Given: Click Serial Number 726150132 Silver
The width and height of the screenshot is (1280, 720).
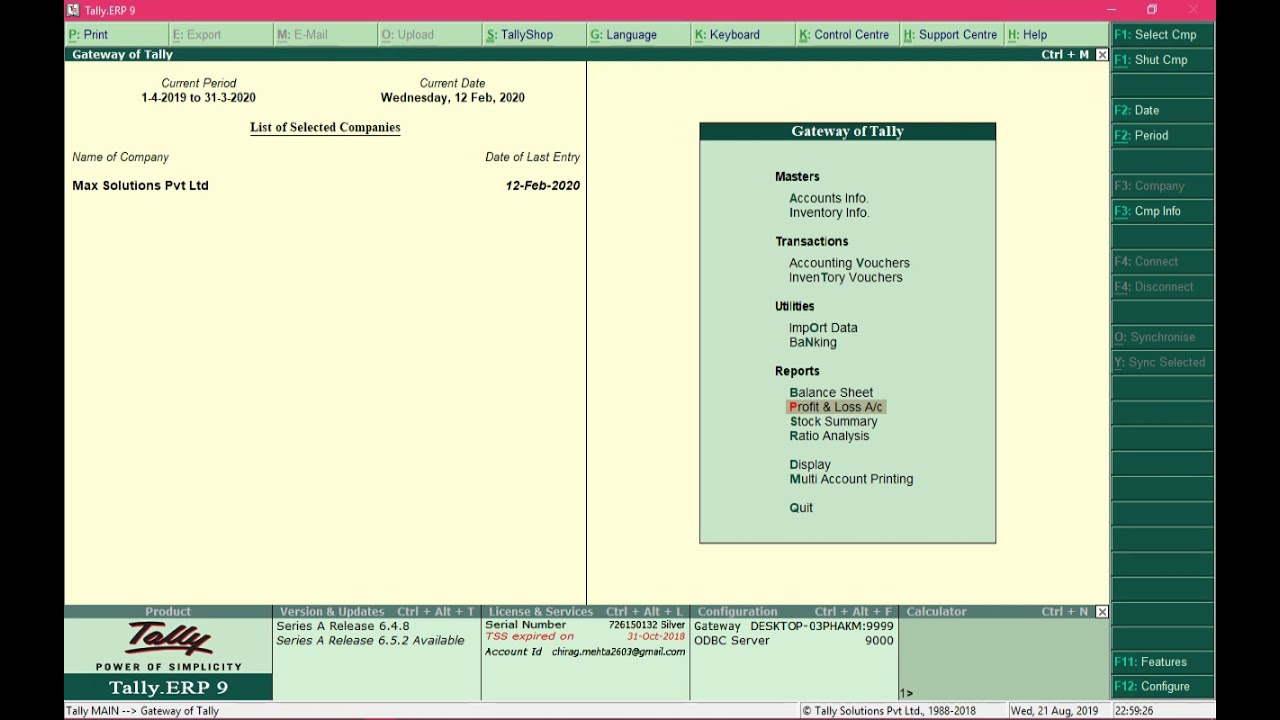Looking at the screenshot, I should coord(585,625).
